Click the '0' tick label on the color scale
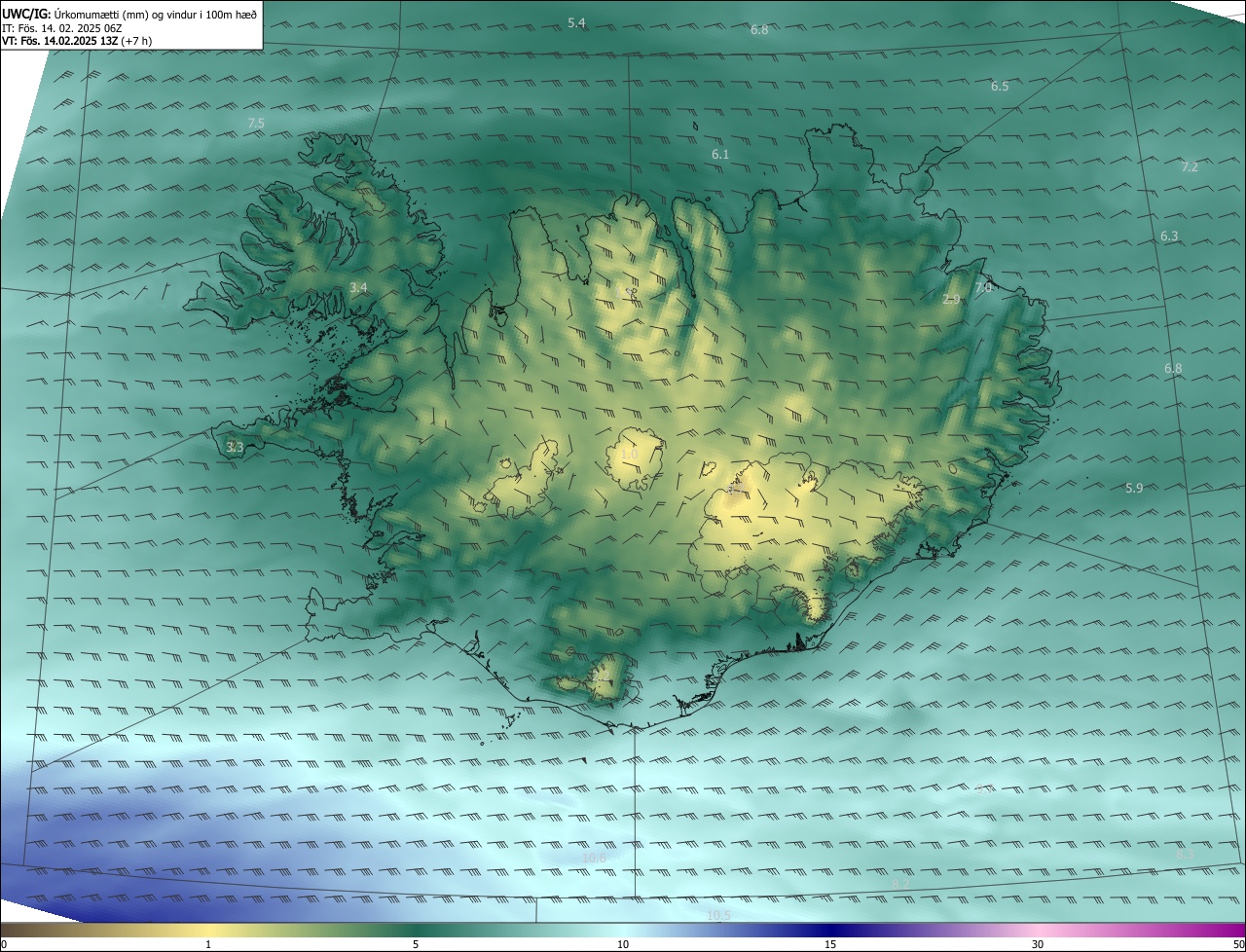This screenshot has height=952, width=1246. (x=4, y=945)
